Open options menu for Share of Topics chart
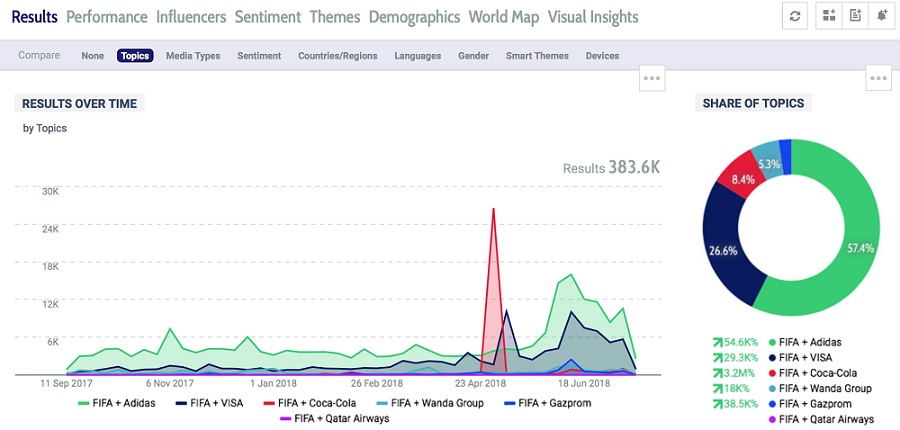The image size is (900, 430). [879, 79]
